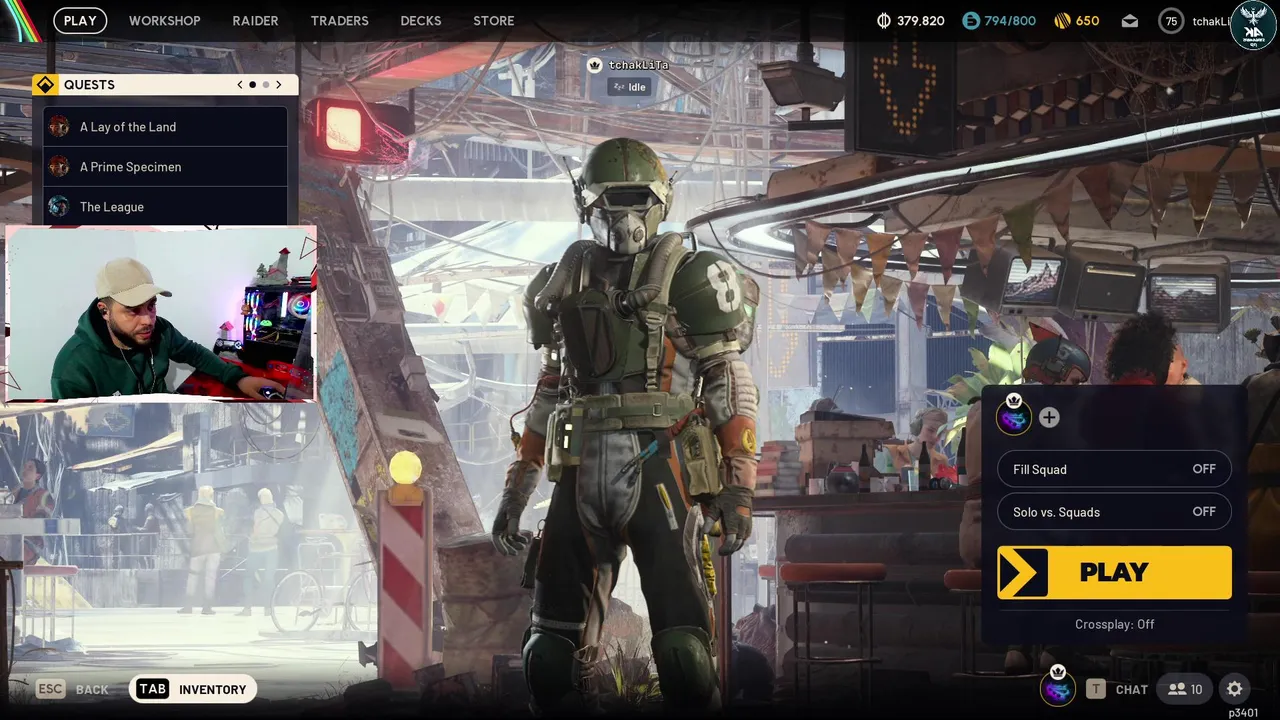Open the Decks tab
This screenshot has width=1280, height=720.
(421, 20)
